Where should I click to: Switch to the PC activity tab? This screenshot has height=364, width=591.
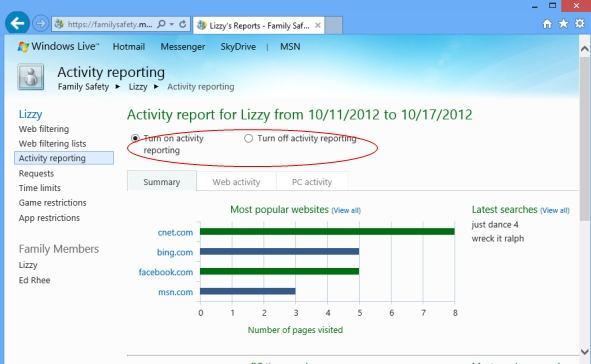click(x=312, y=182)
